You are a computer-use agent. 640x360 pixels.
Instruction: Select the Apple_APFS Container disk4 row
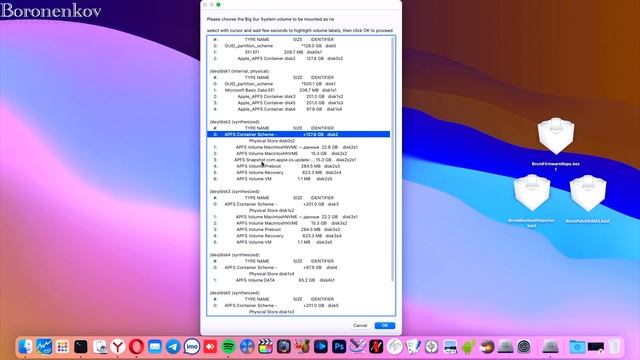pyautogui.click(x=298, y=109)
